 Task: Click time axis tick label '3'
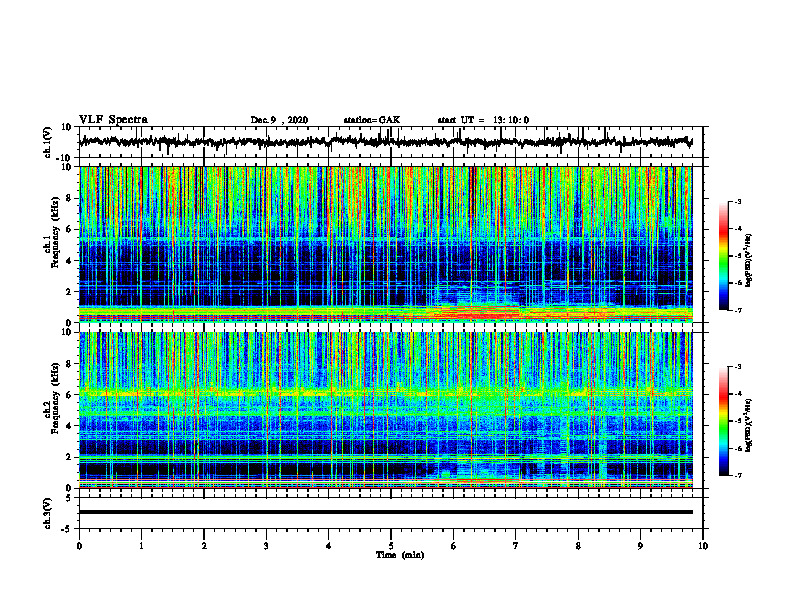[266, 546]
